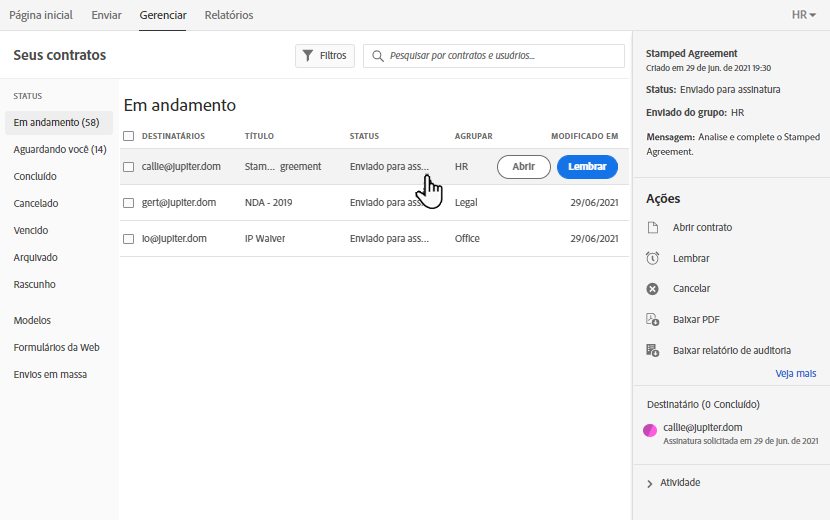Focus the contracts search field
The width and height of the screenshot is (830, 520).
(500, 56)
